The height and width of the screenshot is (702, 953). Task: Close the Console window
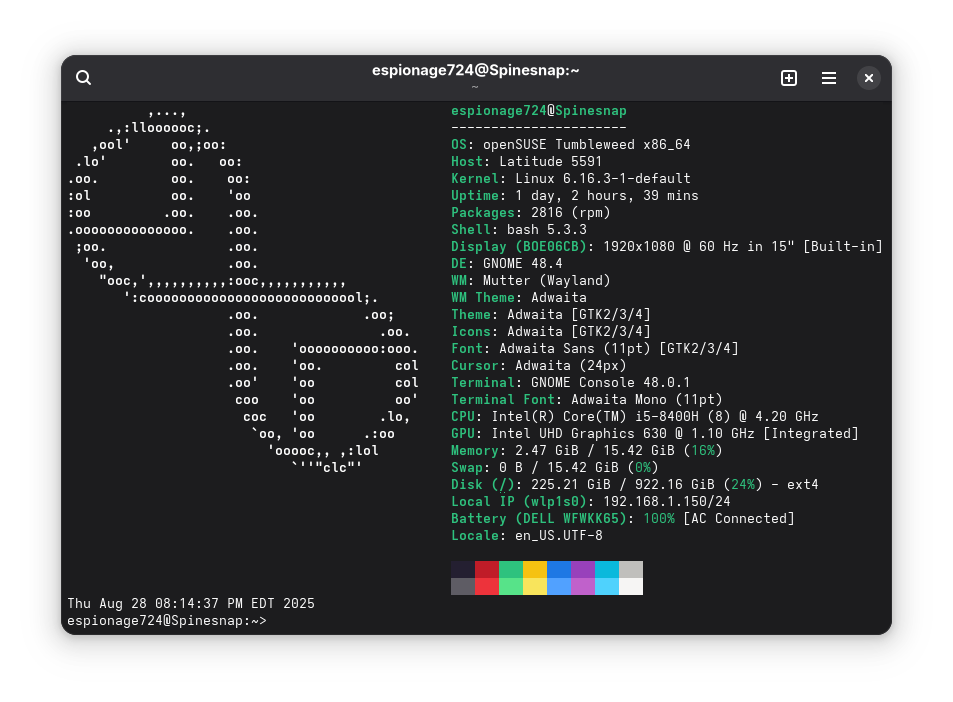coord(869,78)
